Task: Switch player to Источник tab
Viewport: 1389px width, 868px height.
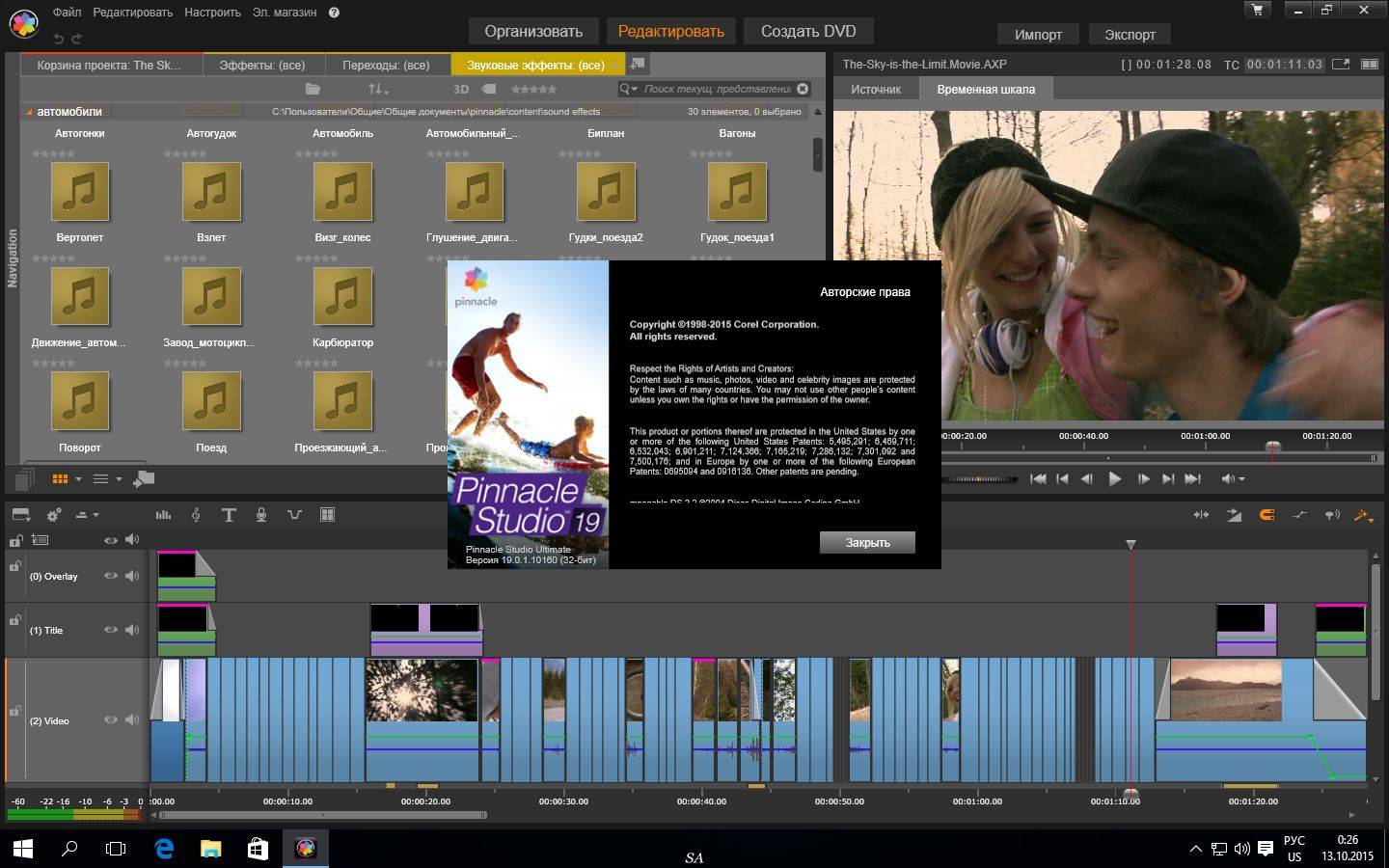Action: [876, 89]
